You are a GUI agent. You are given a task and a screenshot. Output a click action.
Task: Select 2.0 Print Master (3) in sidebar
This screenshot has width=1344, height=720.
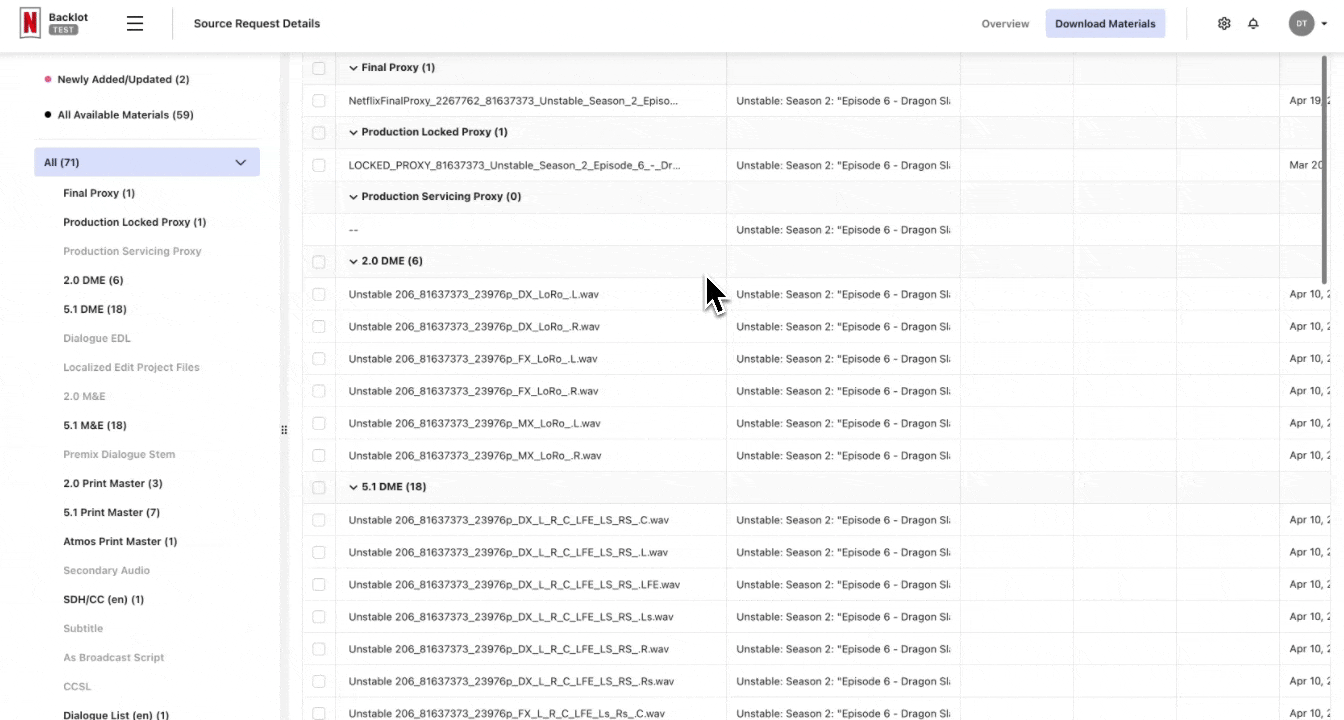[x=113, y=483]
